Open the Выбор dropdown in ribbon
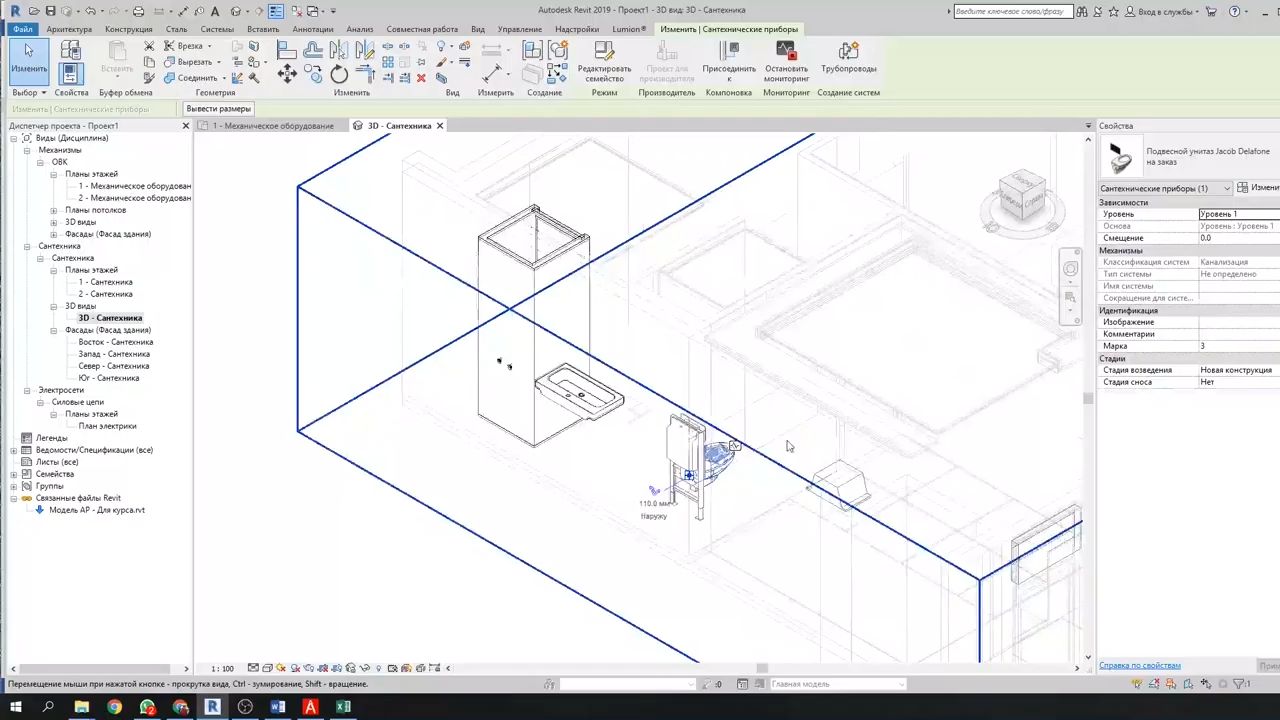1280x720 pixels. pos(30,93)
